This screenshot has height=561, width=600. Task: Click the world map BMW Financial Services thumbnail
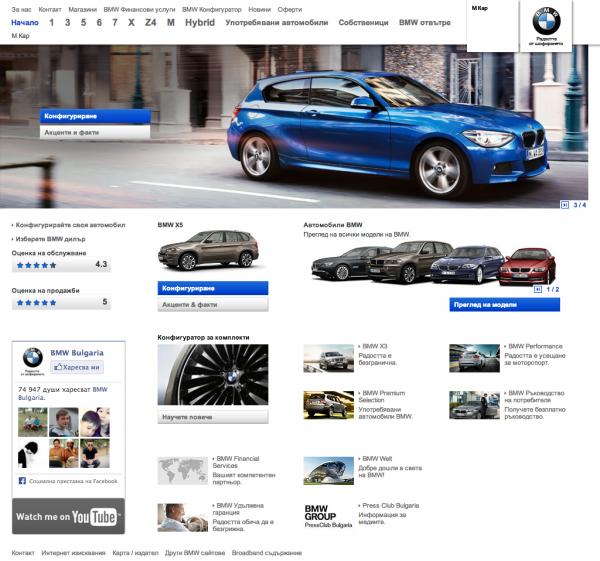pyautogui.click(x=183, y=471)
